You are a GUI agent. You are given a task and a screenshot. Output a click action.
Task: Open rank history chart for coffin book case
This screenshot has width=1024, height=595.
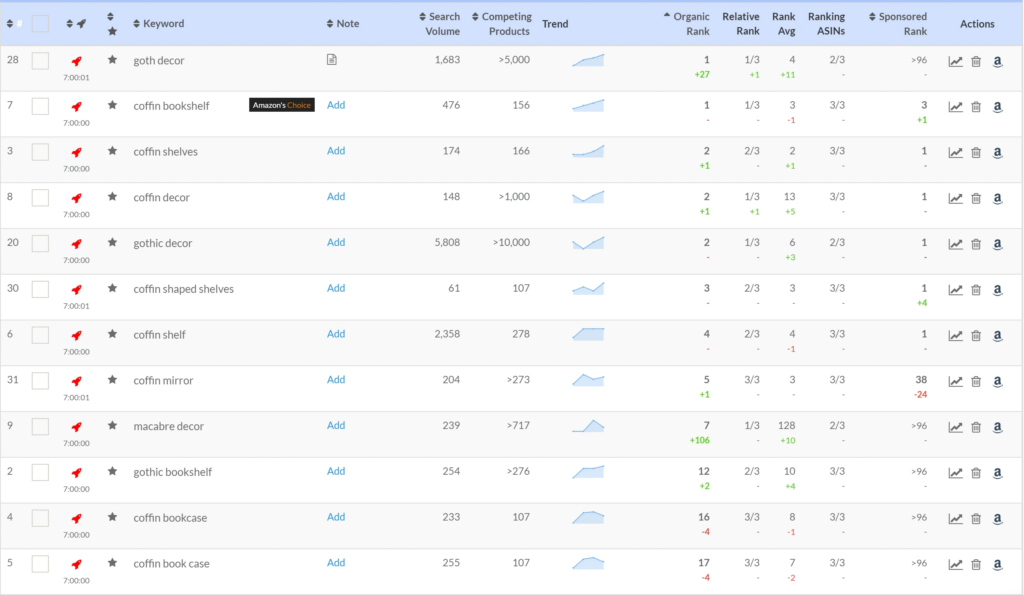tap(953, 565)
